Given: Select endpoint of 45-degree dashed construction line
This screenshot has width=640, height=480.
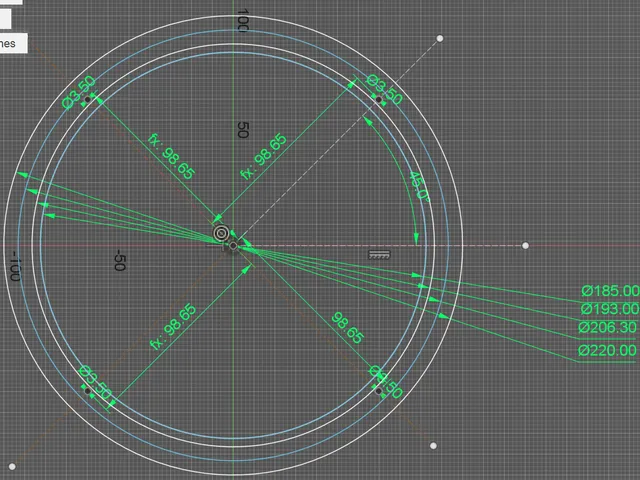Looking at the screenshot, I should click(x=440, y=38).
